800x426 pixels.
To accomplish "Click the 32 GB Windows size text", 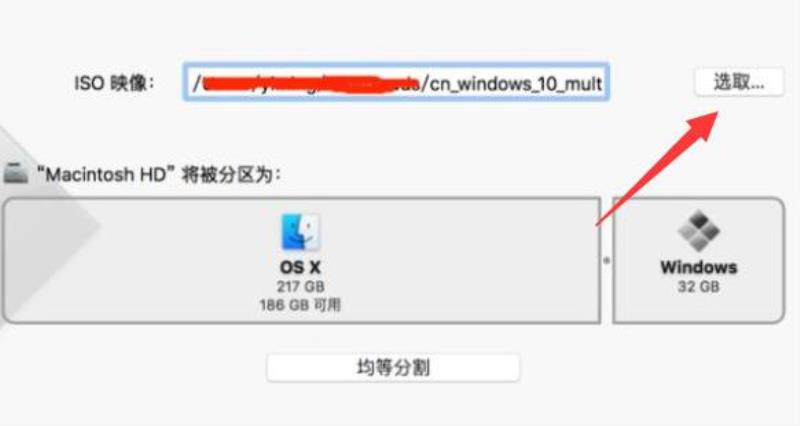I will 698,287.
